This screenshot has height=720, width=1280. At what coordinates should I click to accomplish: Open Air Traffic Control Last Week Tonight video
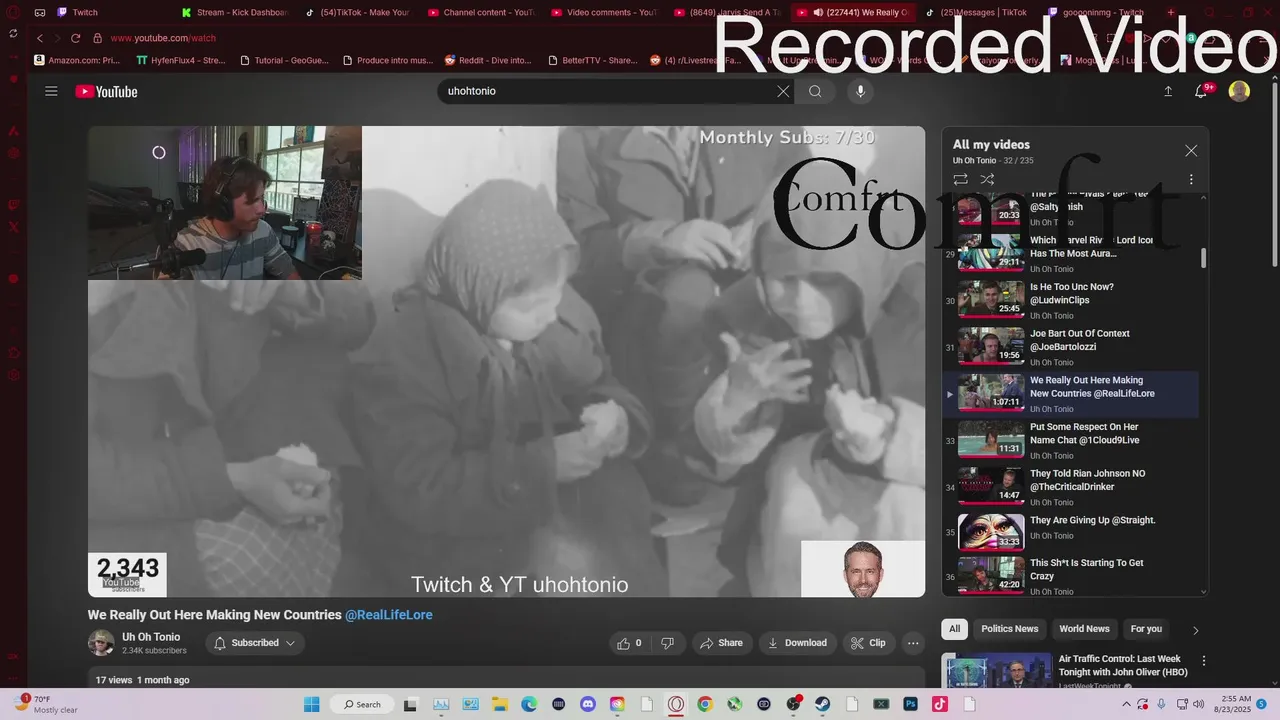1122,666
